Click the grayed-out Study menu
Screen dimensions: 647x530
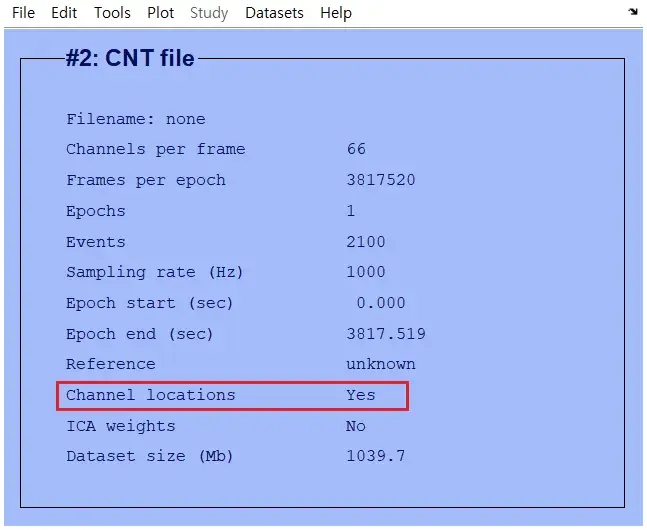tap(209, 13)
